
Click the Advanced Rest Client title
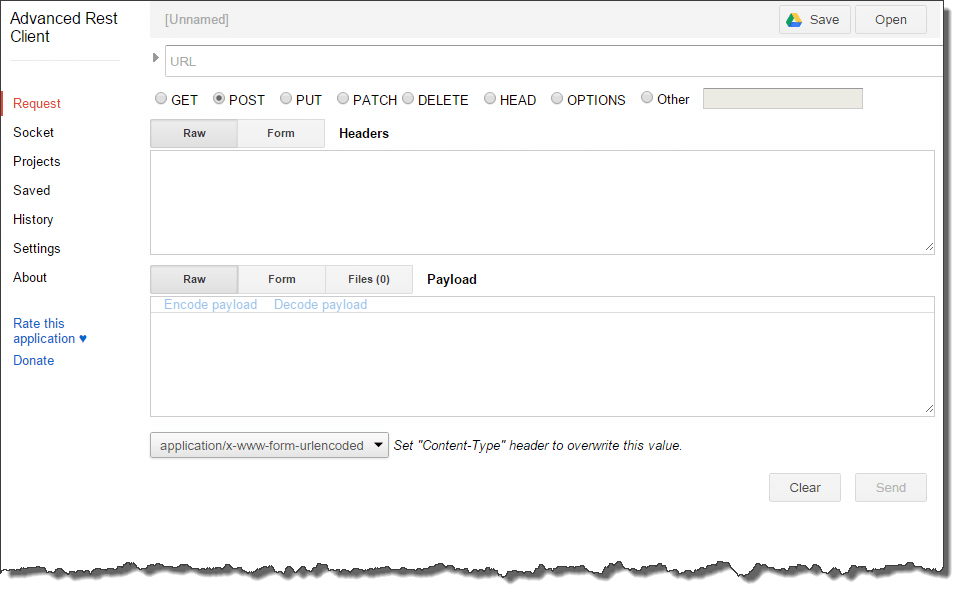tap(64, 28)
